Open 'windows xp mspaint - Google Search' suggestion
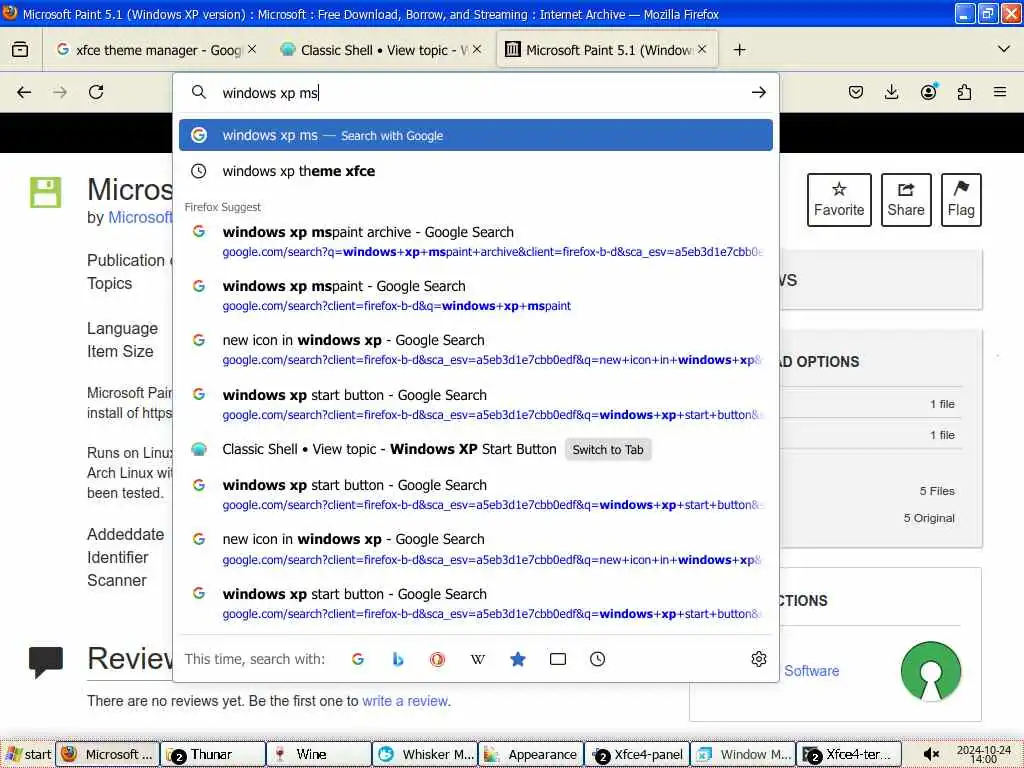Screen dimensions: 1024x768 pos(475,295)
